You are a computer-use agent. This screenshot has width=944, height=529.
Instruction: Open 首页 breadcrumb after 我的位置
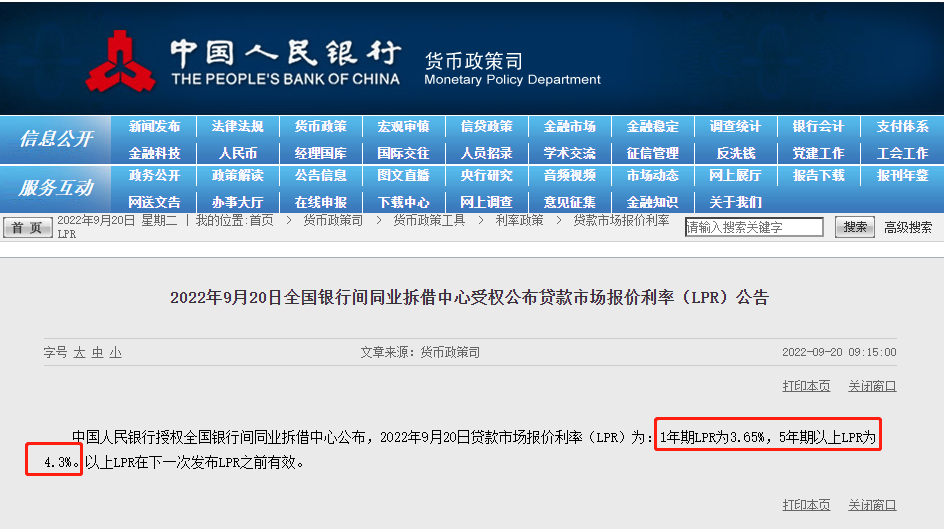pos(261,220)
